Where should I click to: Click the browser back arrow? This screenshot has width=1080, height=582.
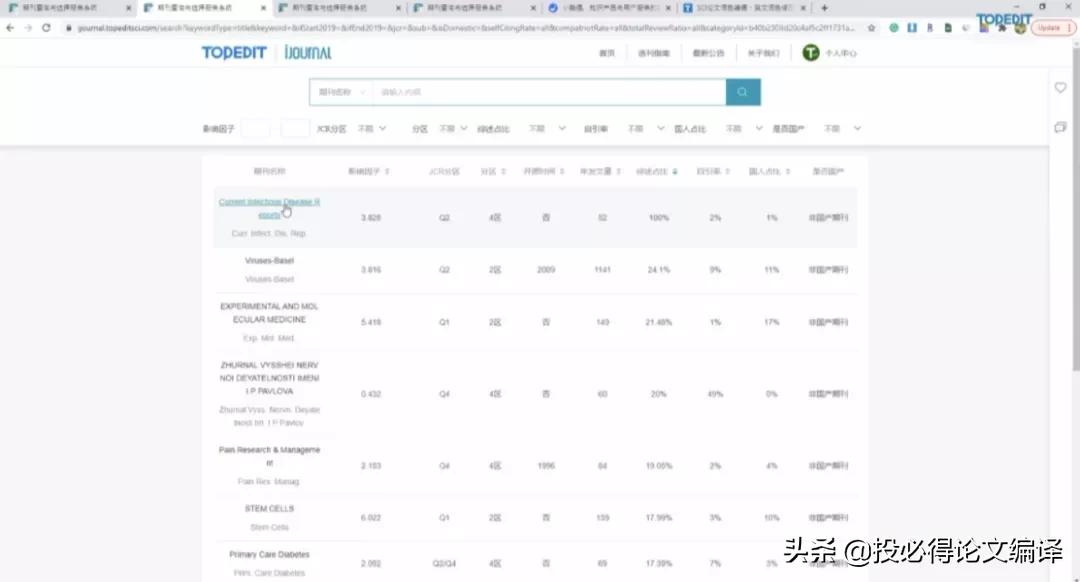[x=12, y=29]
